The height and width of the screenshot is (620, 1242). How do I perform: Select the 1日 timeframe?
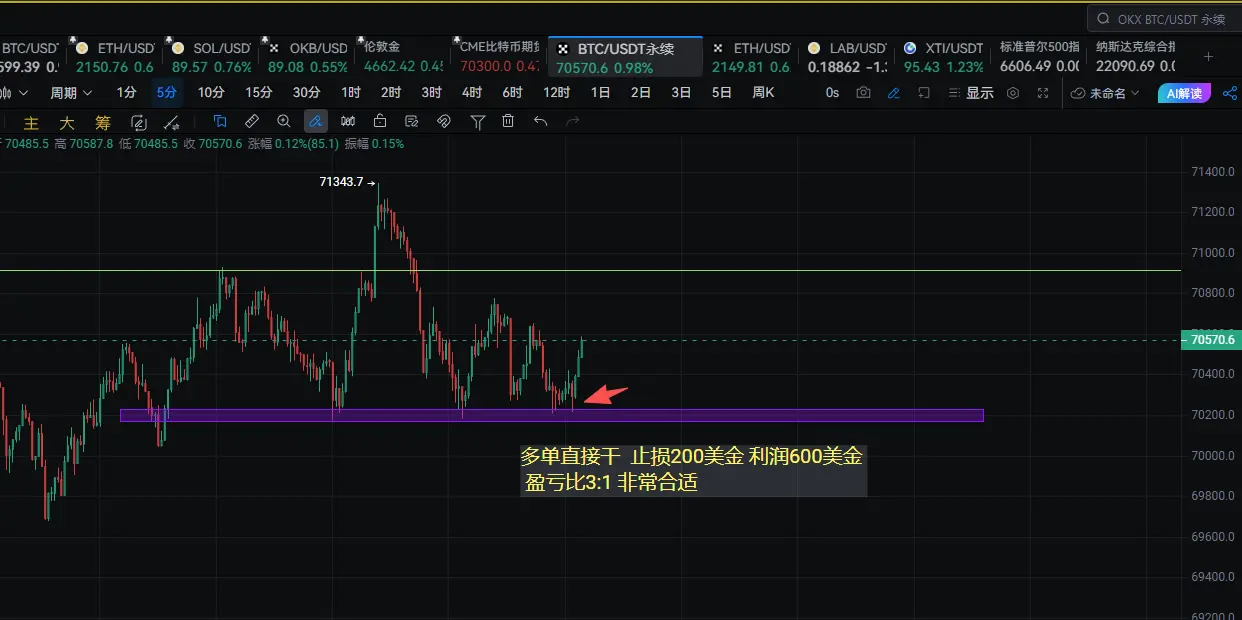tap(600, 93)
